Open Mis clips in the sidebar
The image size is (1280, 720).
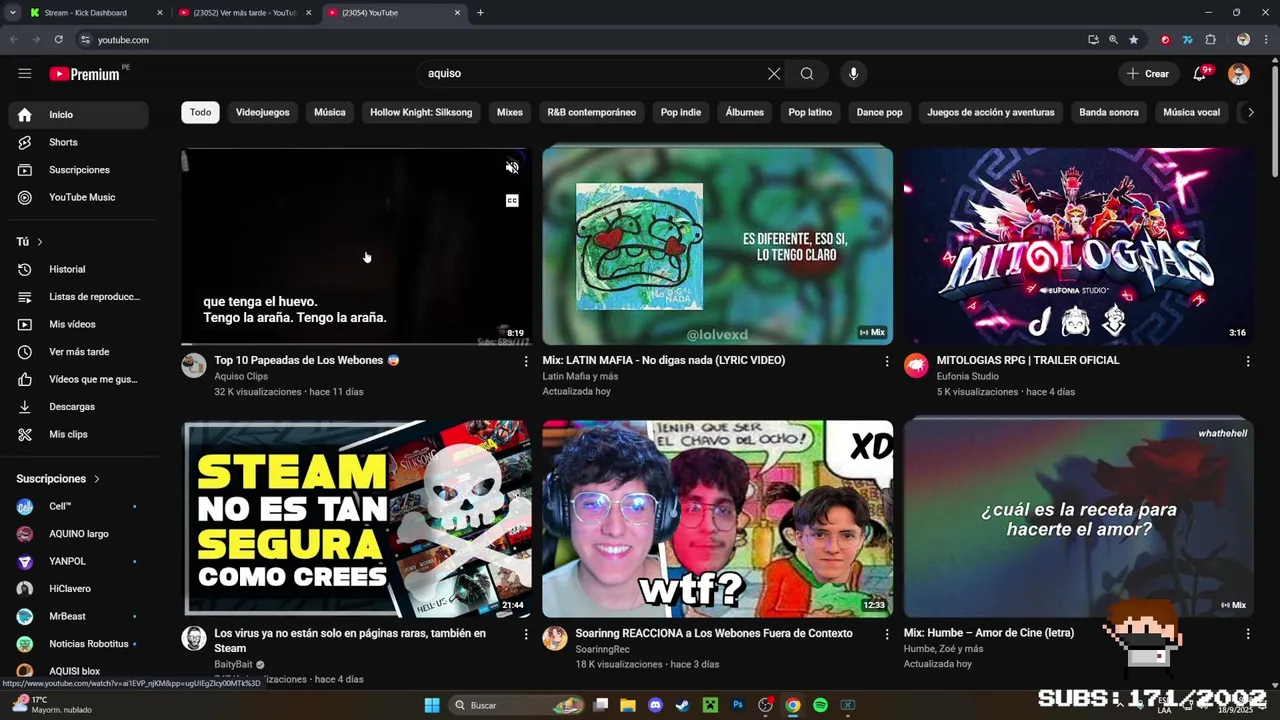78,434
